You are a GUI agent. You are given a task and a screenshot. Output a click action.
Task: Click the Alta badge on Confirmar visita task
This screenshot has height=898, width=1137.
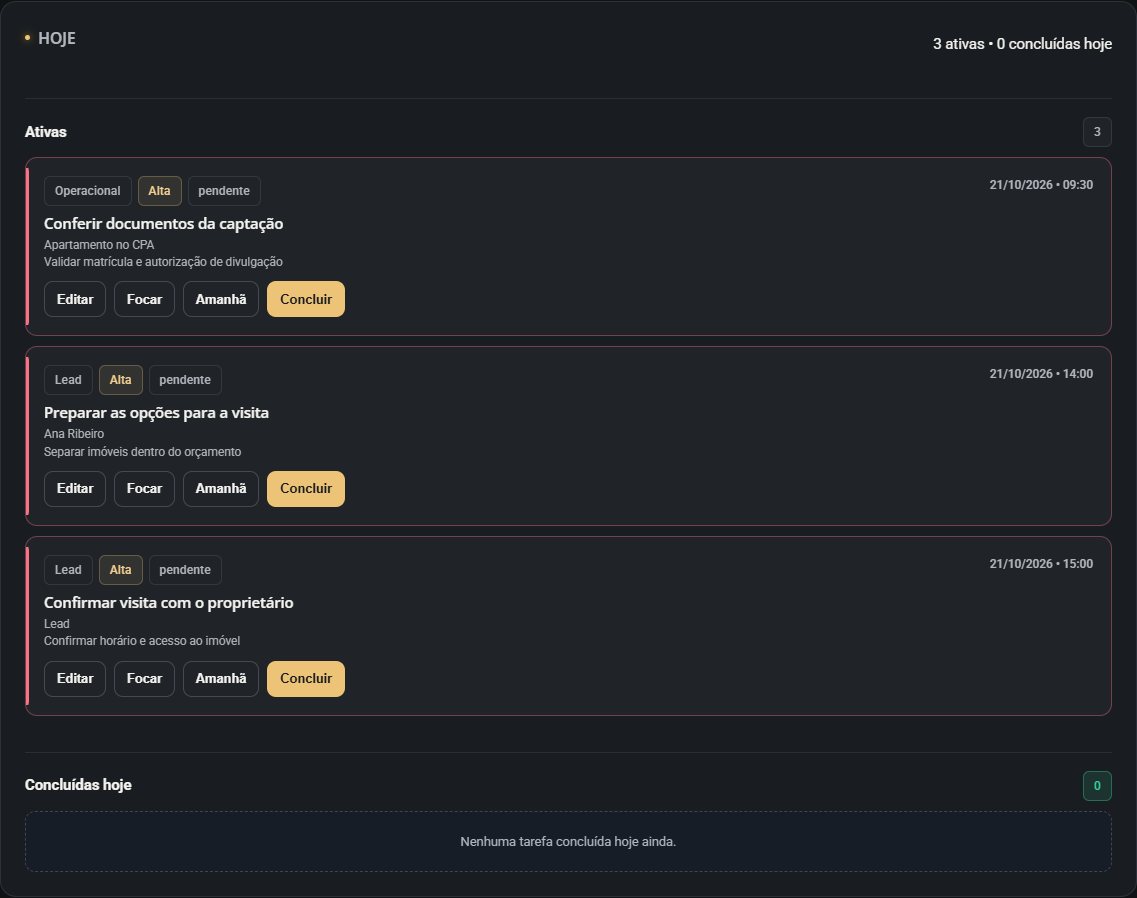click(120, 569)
